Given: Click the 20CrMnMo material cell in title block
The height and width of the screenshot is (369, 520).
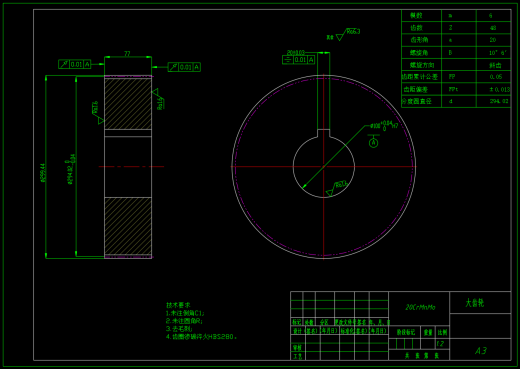Looking at the screenshot, I should click(x=419, y=307).
